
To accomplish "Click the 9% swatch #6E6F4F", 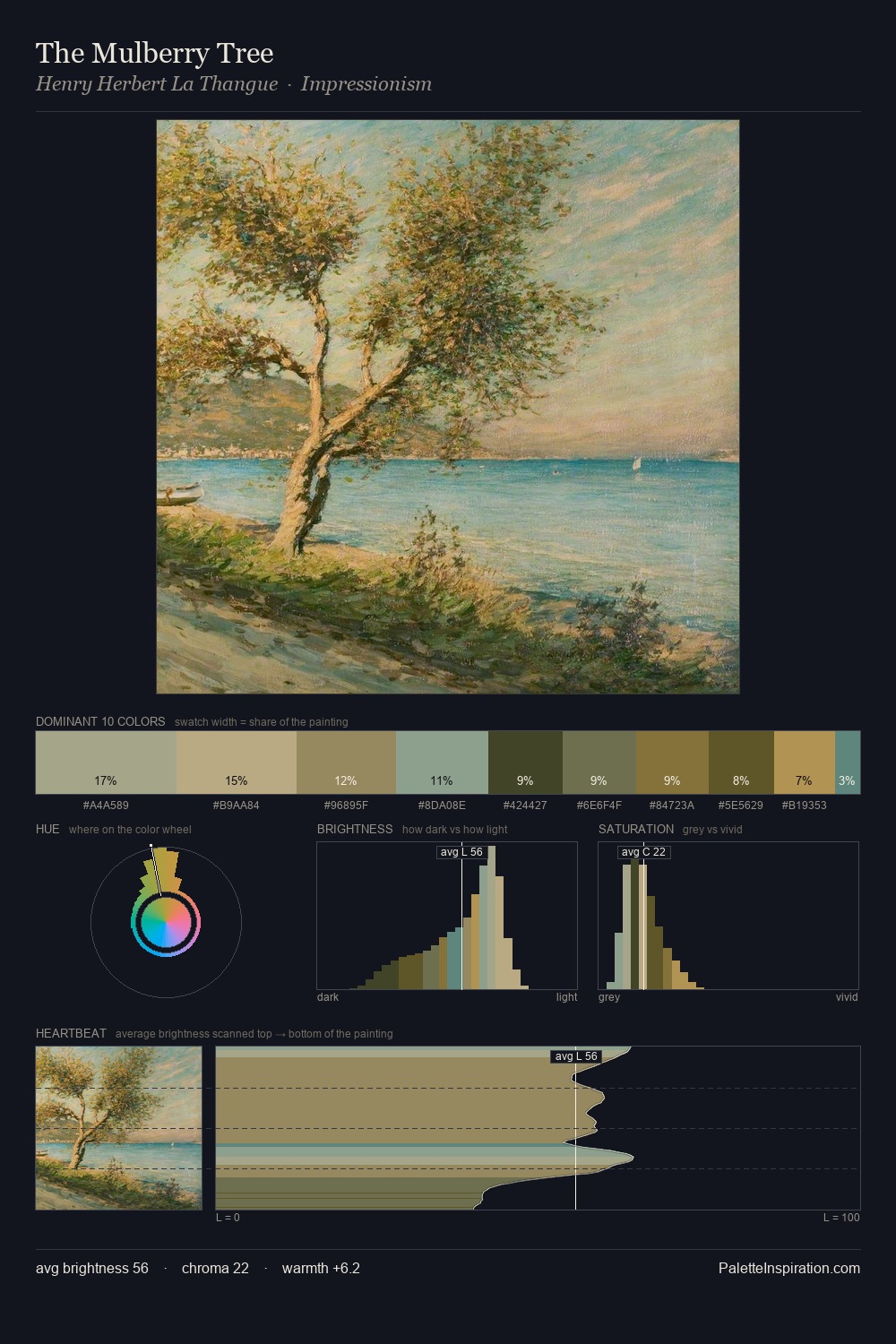I will [x=599, y=762].
